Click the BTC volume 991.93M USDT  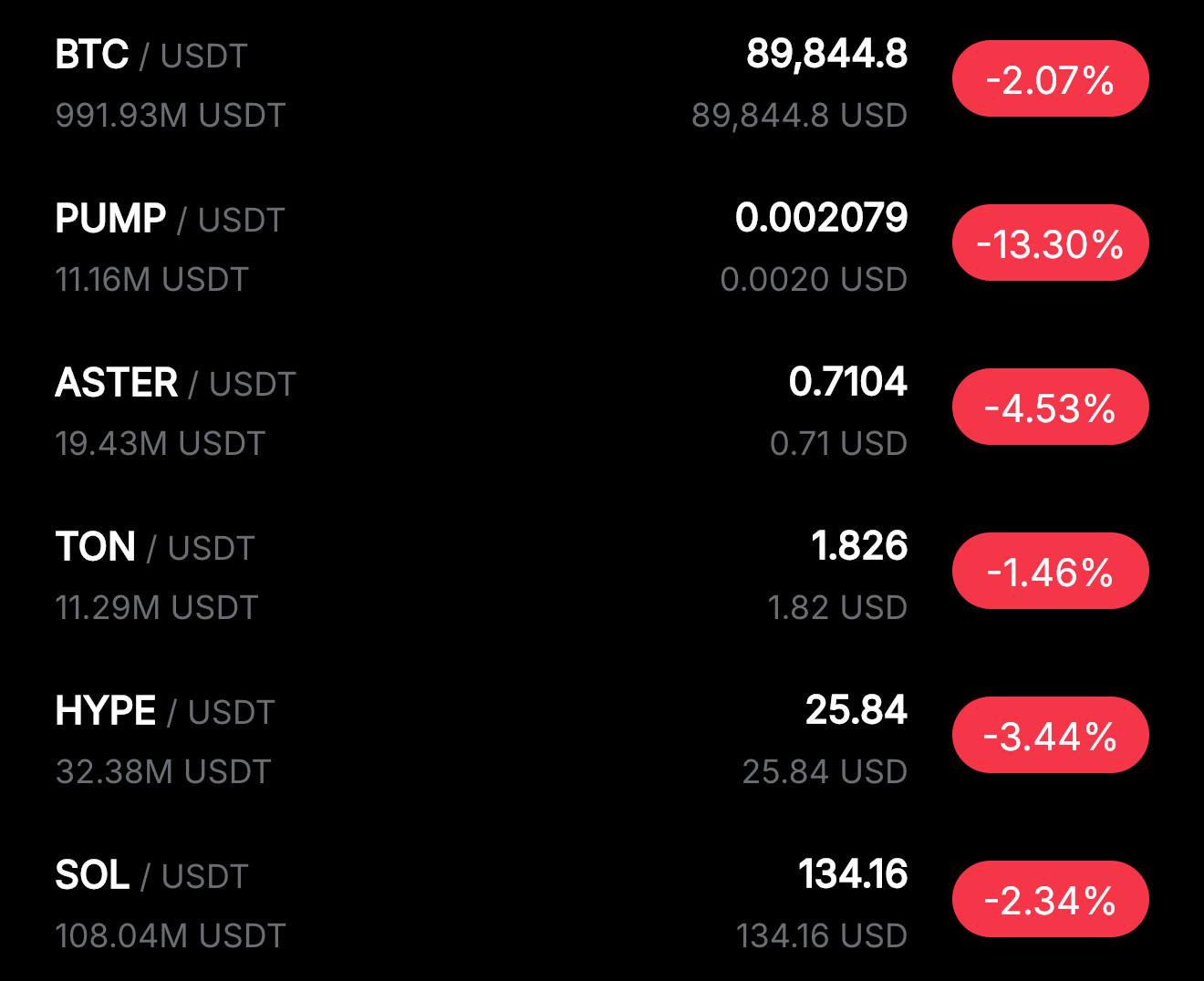[x=171, y=116]
